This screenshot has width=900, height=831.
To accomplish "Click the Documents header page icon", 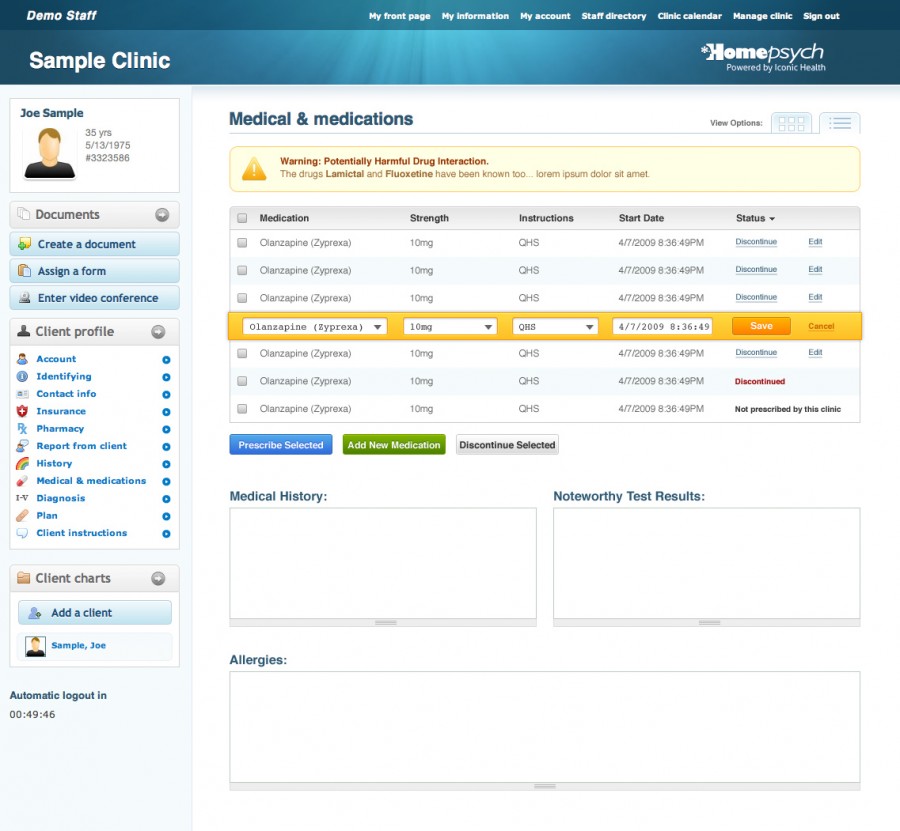I will (x=24, y=214).
